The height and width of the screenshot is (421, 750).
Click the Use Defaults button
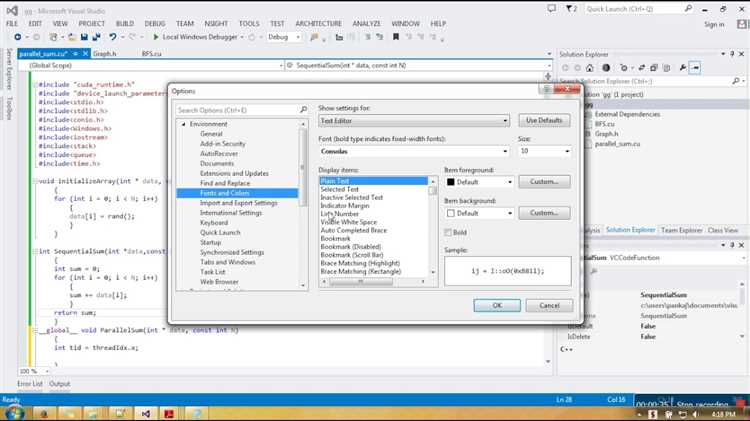click(x=544, y=121)
